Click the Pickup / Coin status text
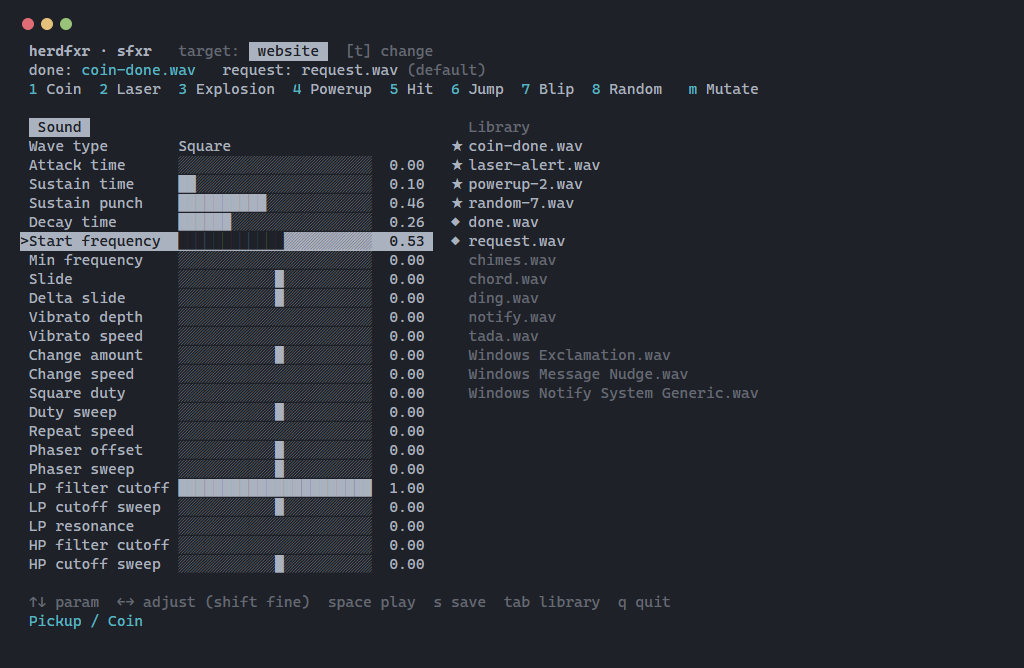Viewport: 1024px width, 668px height. [x=86, y=621]
